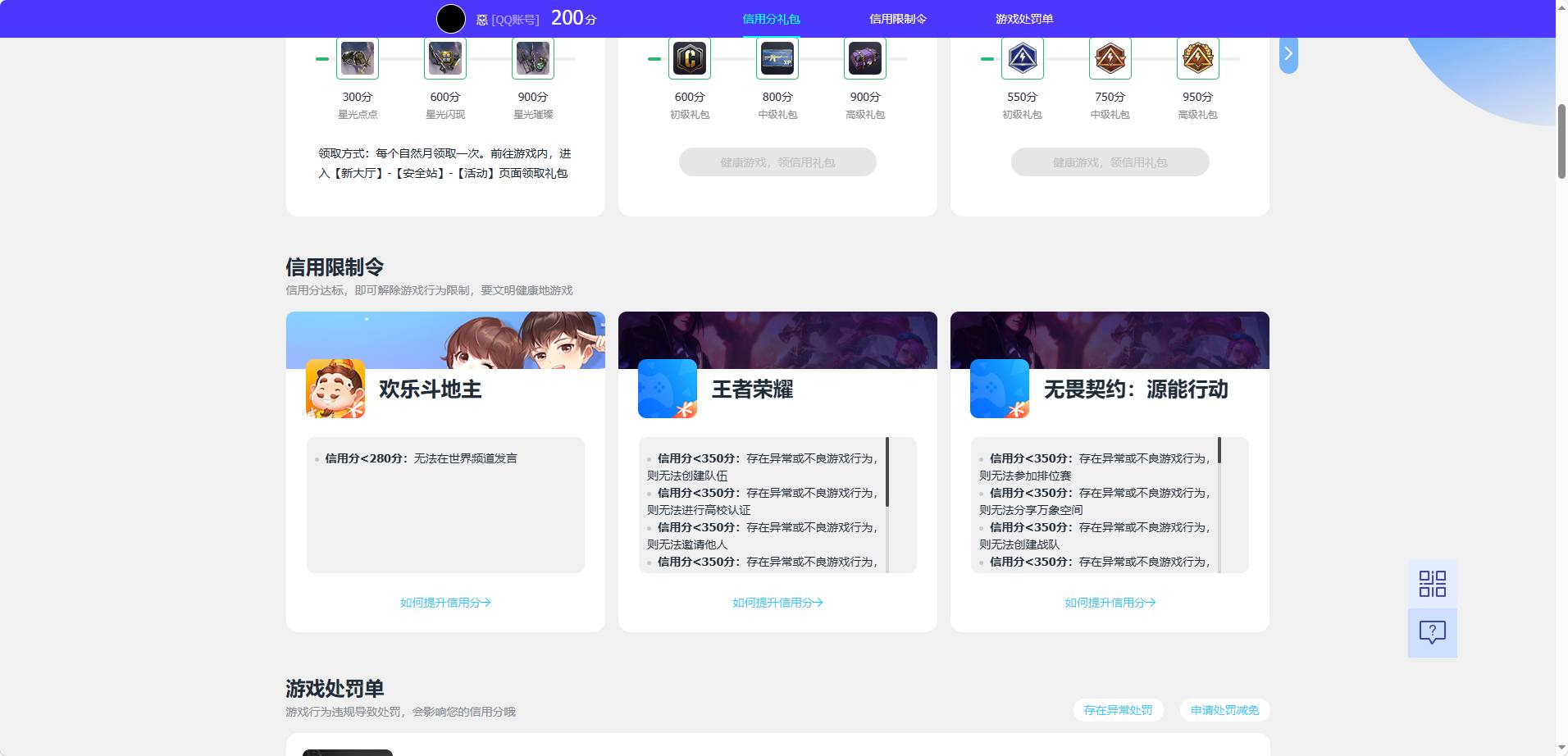Click 健康游戏 button under 550/750/950 gifts
The image size is (1568, 756).
1110,162
